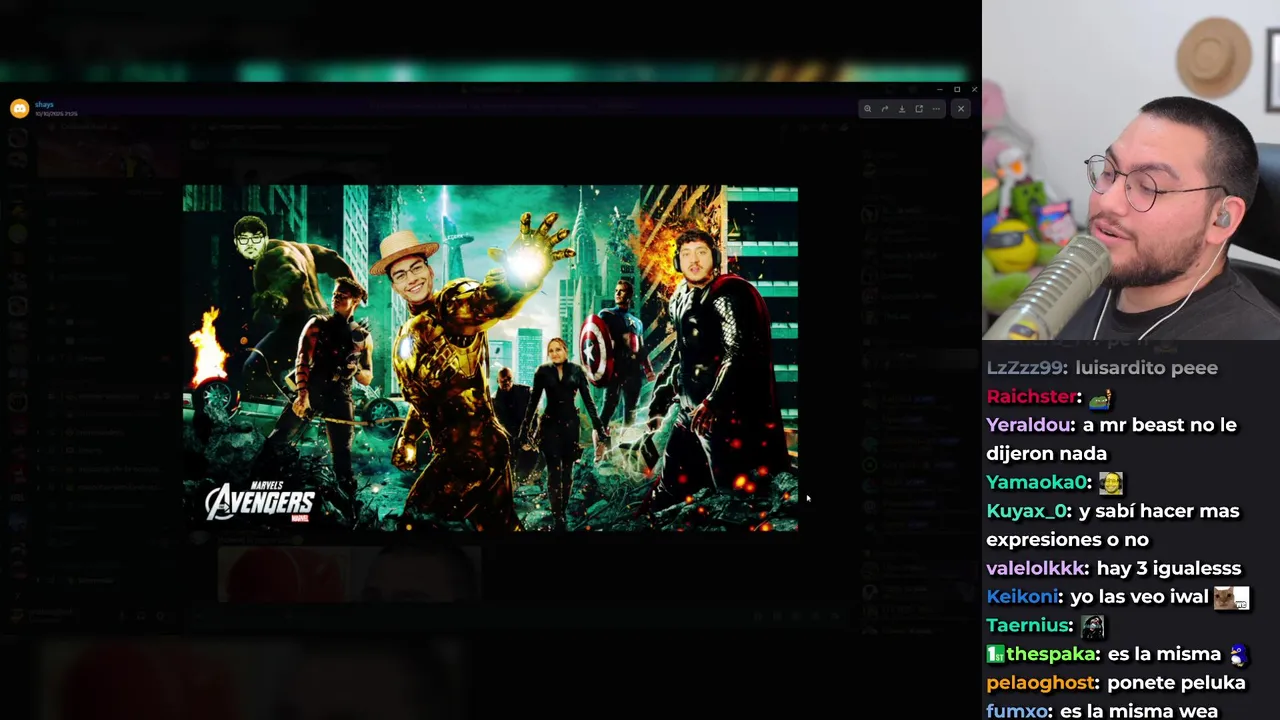Zoom the image with the magnifier icon
Screen dimensions: 1280x720
point(868,109)
